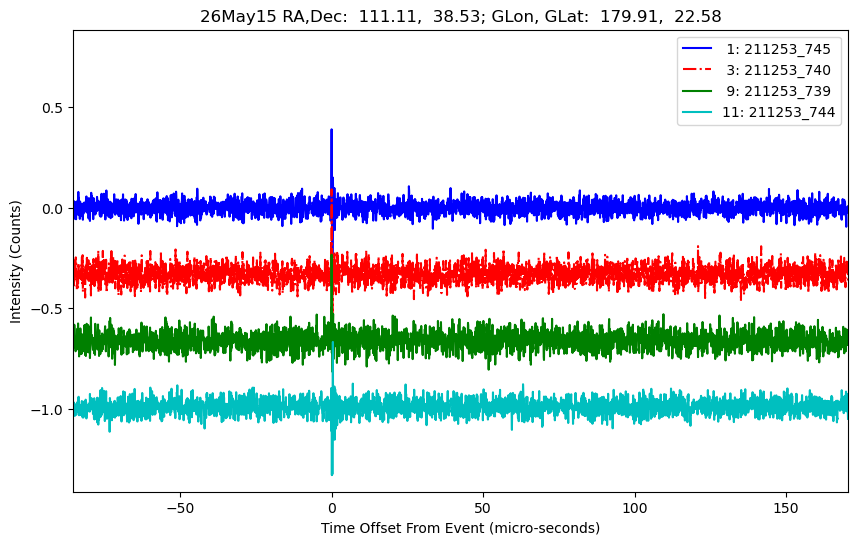858x545 pixels.
Task: Click the y-axis tick label '0.5'
Action: click(x=53, y=108)
